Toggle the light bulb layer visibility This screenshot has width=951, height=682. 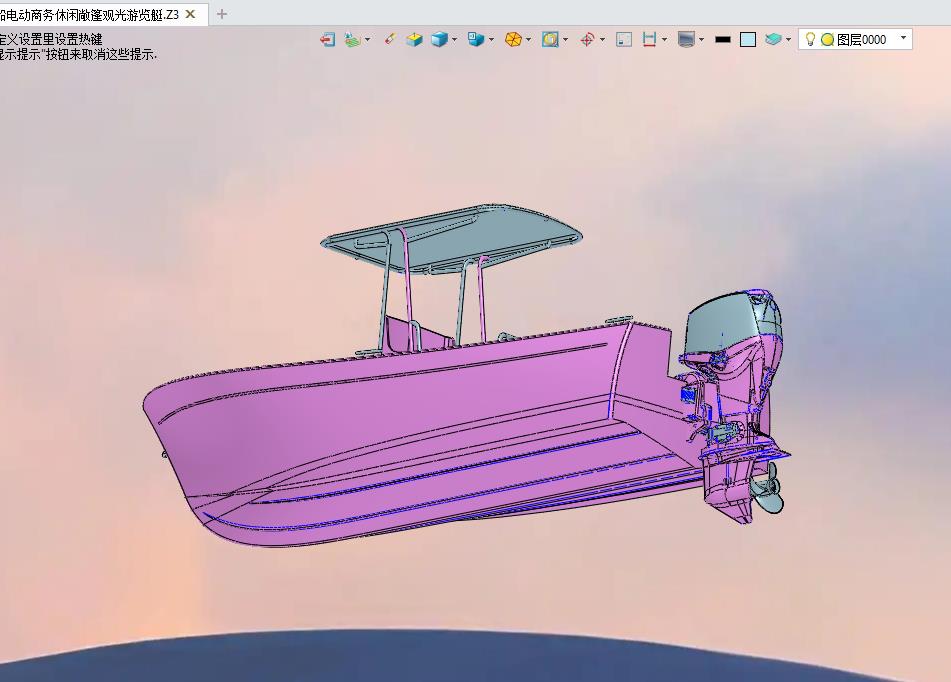(x=810, y=40)
